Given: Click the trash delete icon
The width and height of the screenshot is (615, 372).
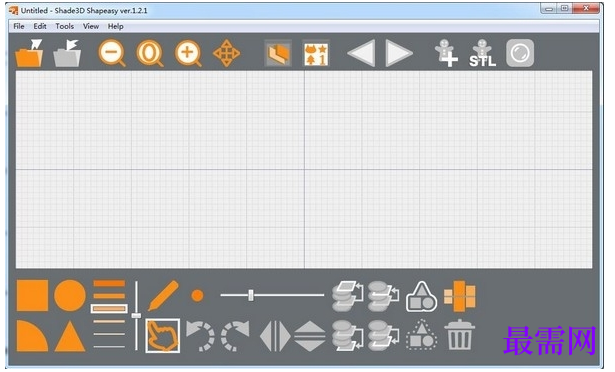Looking at the screenshot, I should click(x=459, y=335).
